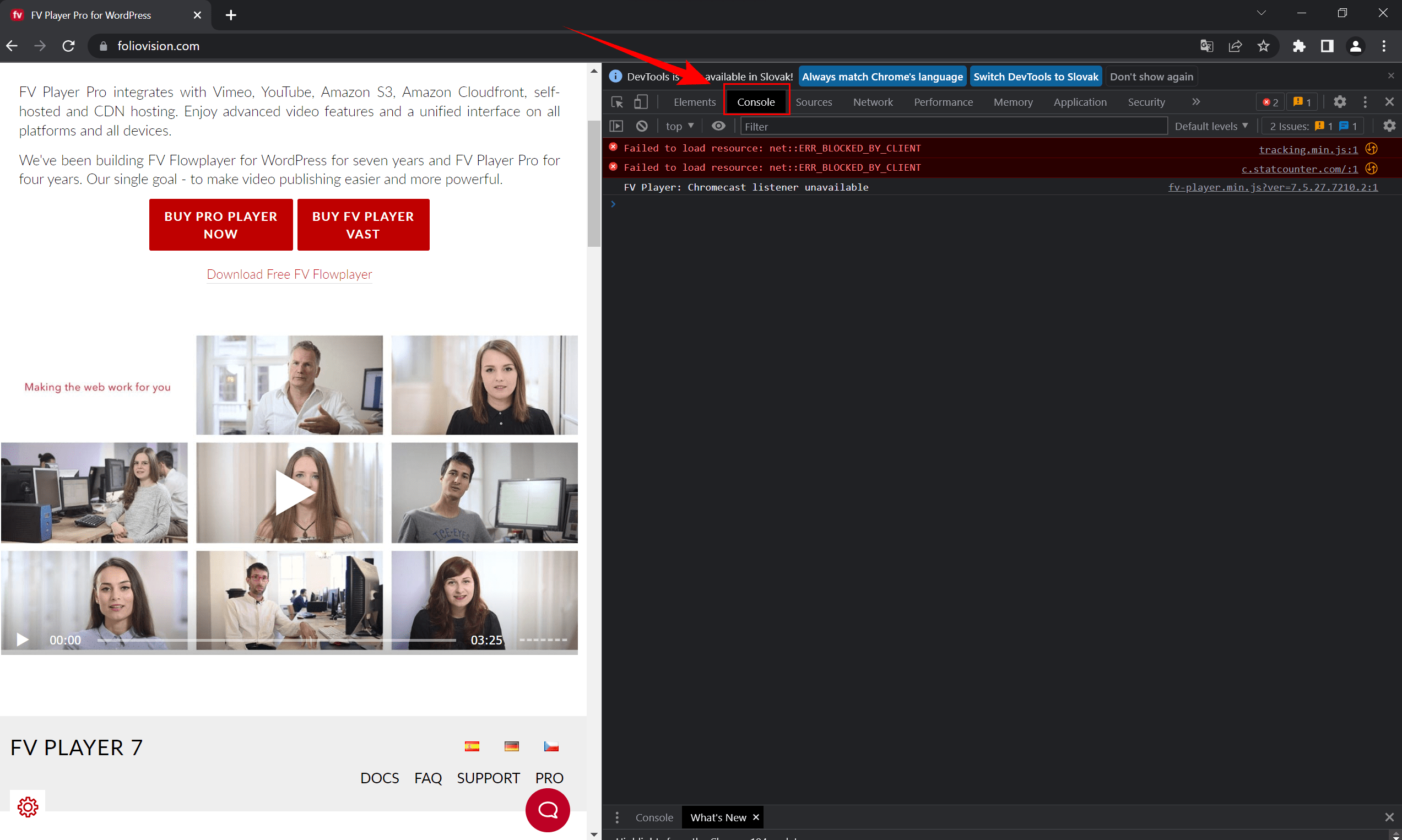The width and height of the screenshot is (1402, 840).
Task: Select the Spanish flag language
Action: tap(472, 746)
